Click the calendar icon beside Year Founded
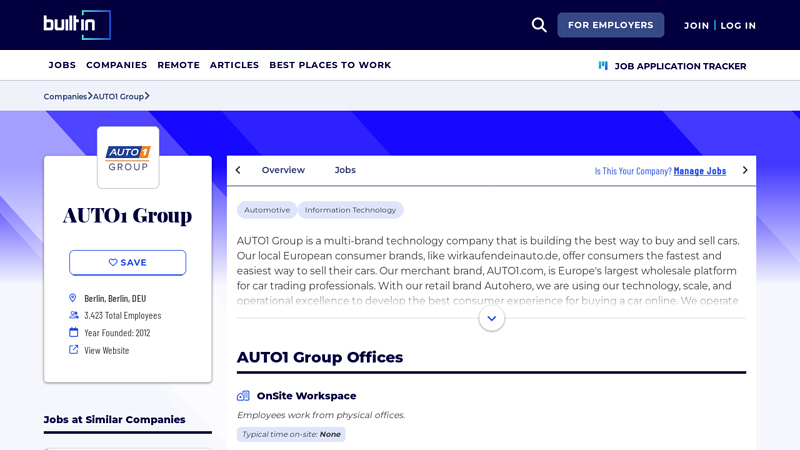The height and width of the screenshot is (450, 800). click(73, 332)
